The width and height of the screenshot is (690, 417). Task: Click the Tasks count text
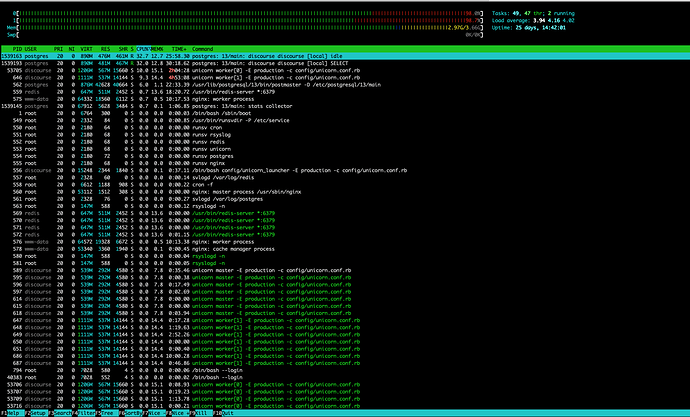(533, 13)
